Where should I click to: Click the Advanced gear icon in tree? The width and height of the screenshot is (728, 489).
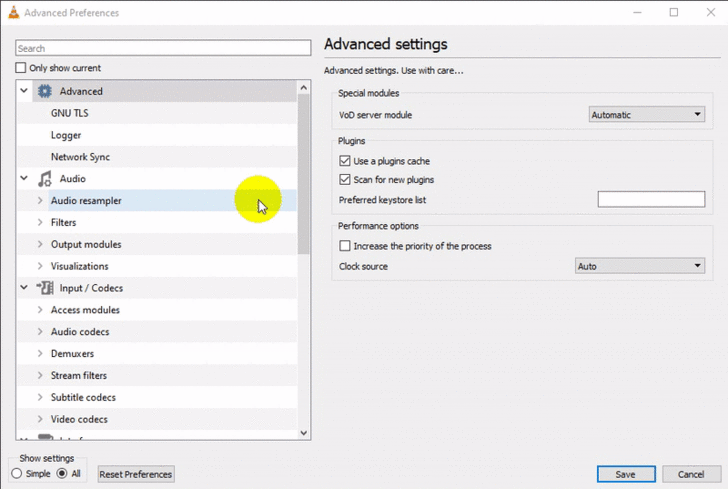(x=45, y=91)
